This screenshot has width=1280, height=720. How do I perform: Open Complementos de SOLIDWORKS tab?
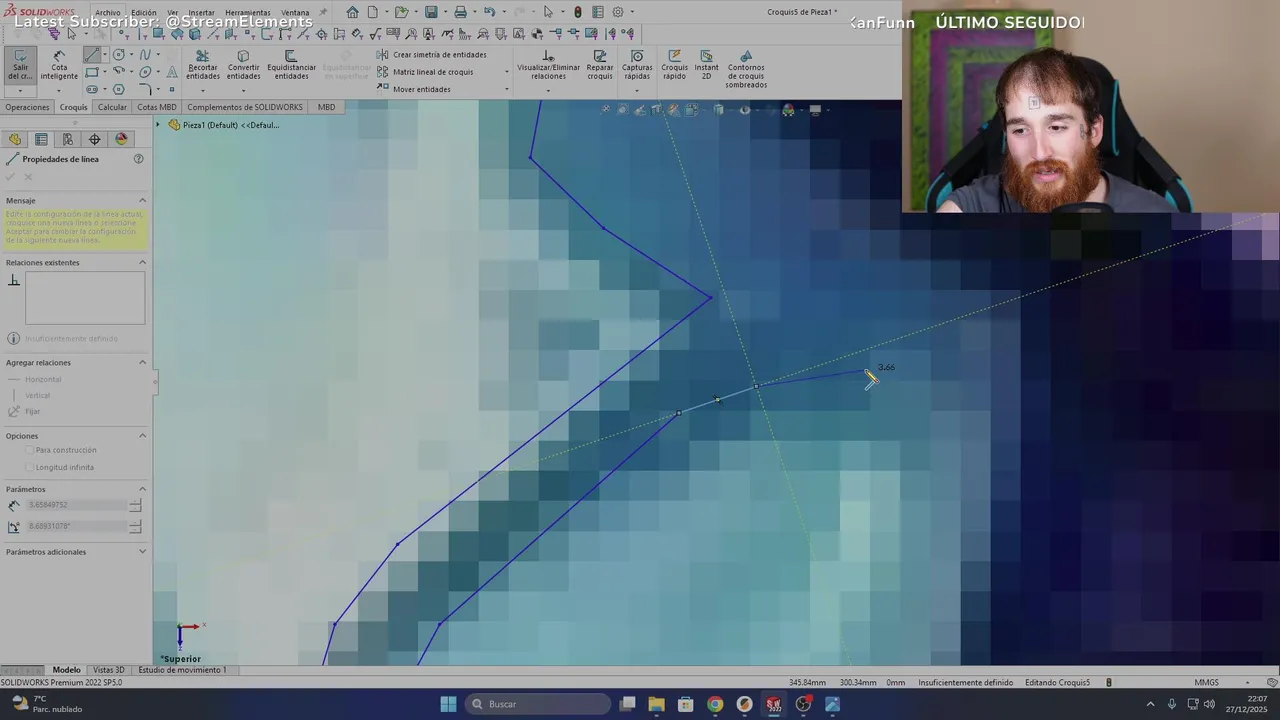[x=244, y=107]
